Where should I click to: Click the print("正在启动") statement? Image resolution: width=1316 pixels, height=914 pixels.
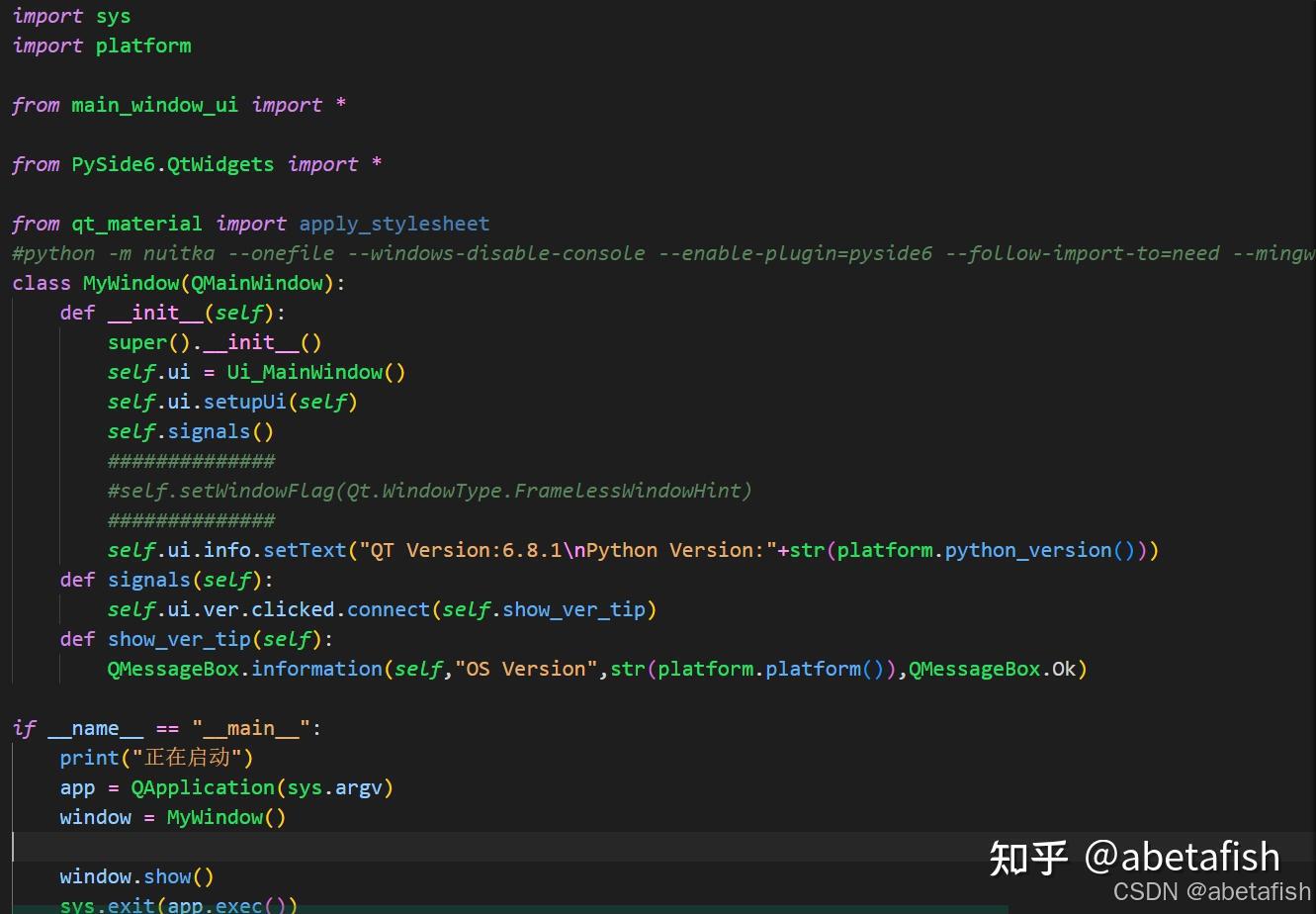click(157, 758)
